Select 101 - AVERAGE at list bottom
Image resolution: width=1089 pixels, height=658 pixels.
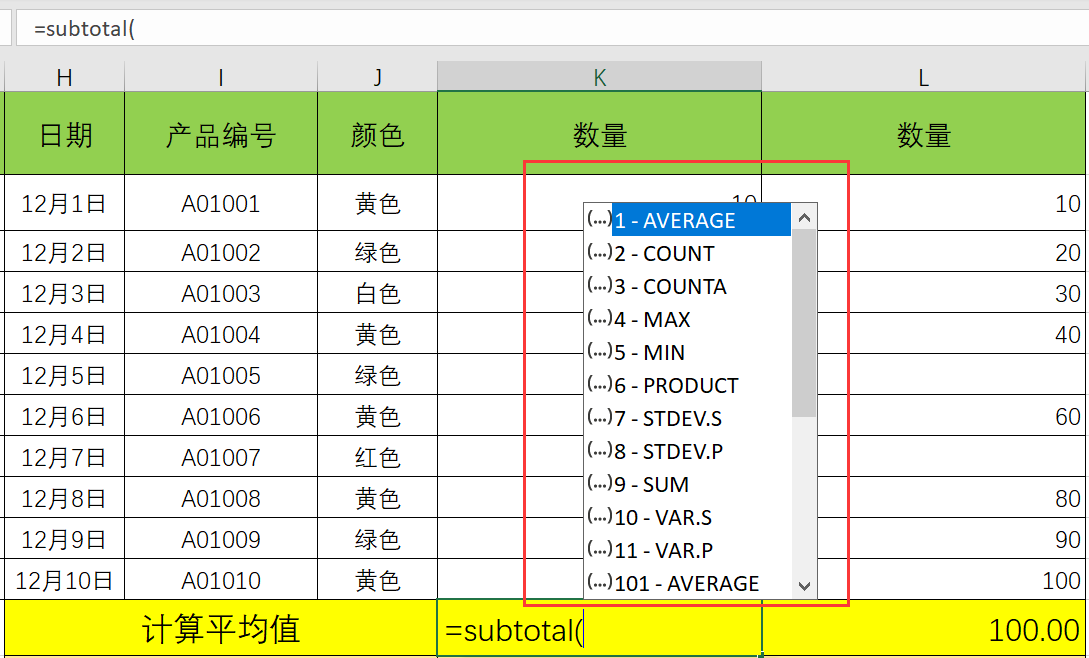[688, 583]
